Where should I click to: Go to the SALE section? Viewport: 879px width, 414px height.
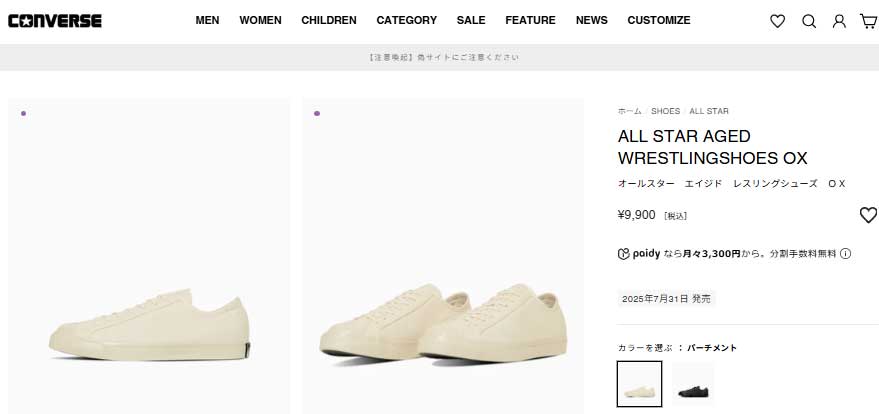[x=471, y=20]
